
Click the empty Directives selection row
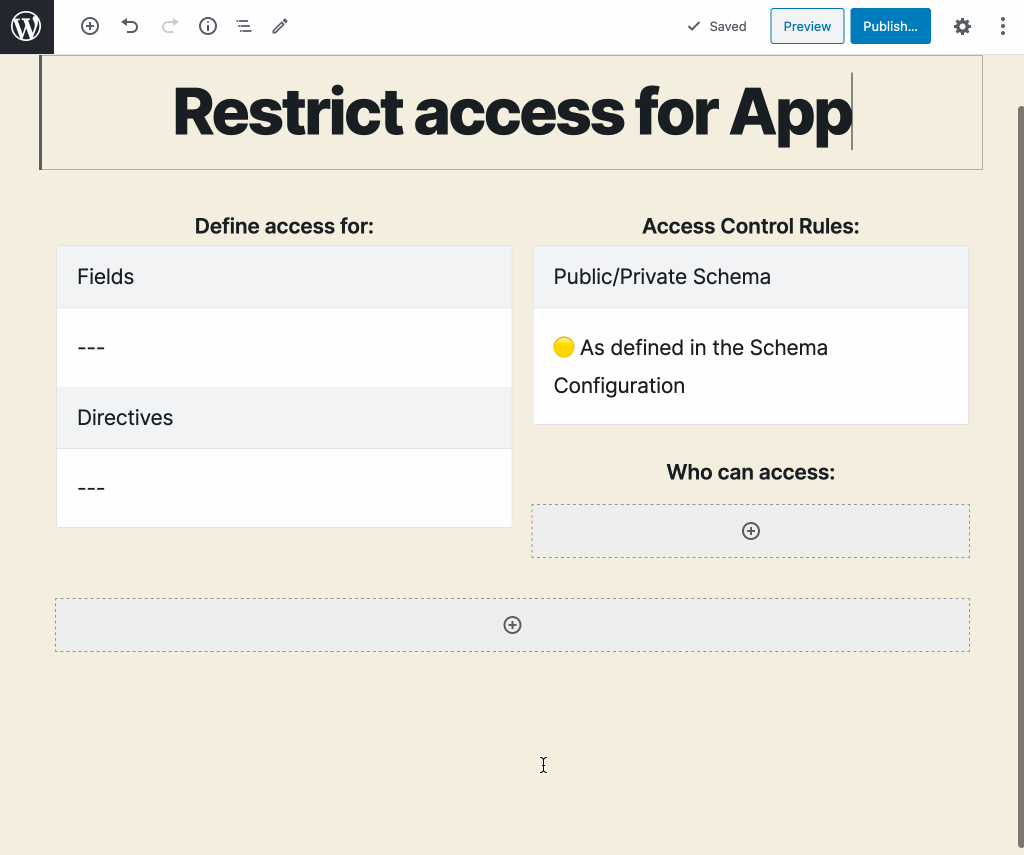(284, 488)
